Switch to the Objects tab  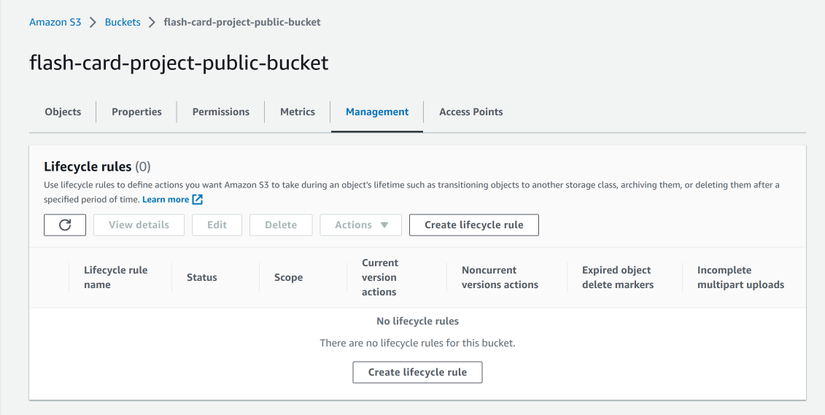click(63, 112)
